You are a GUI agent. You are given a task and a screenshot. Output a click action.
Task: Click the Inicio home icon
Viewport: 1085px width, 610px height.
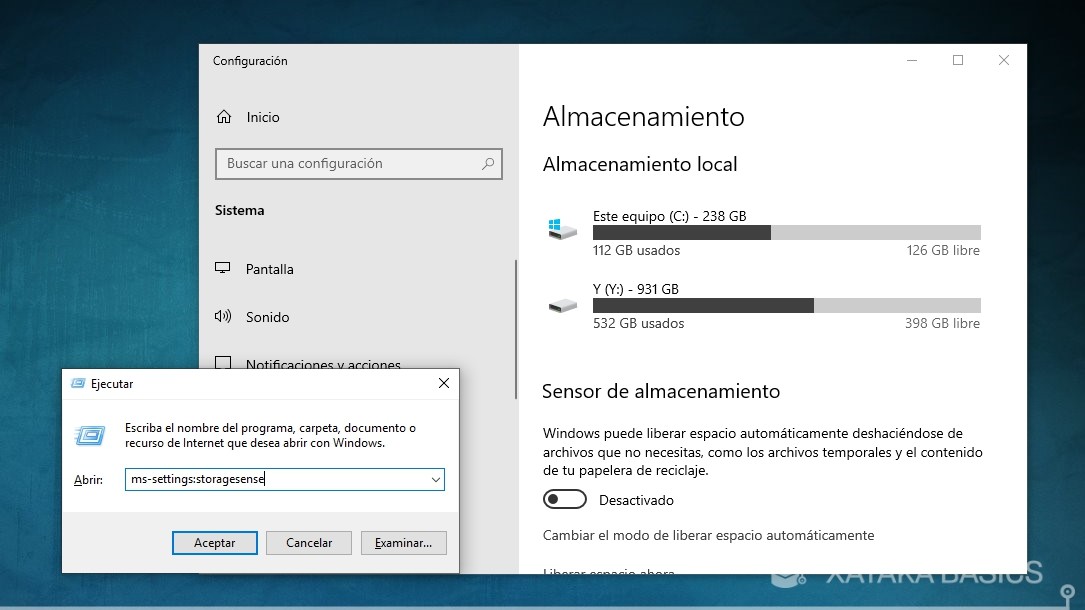(224, 116)
